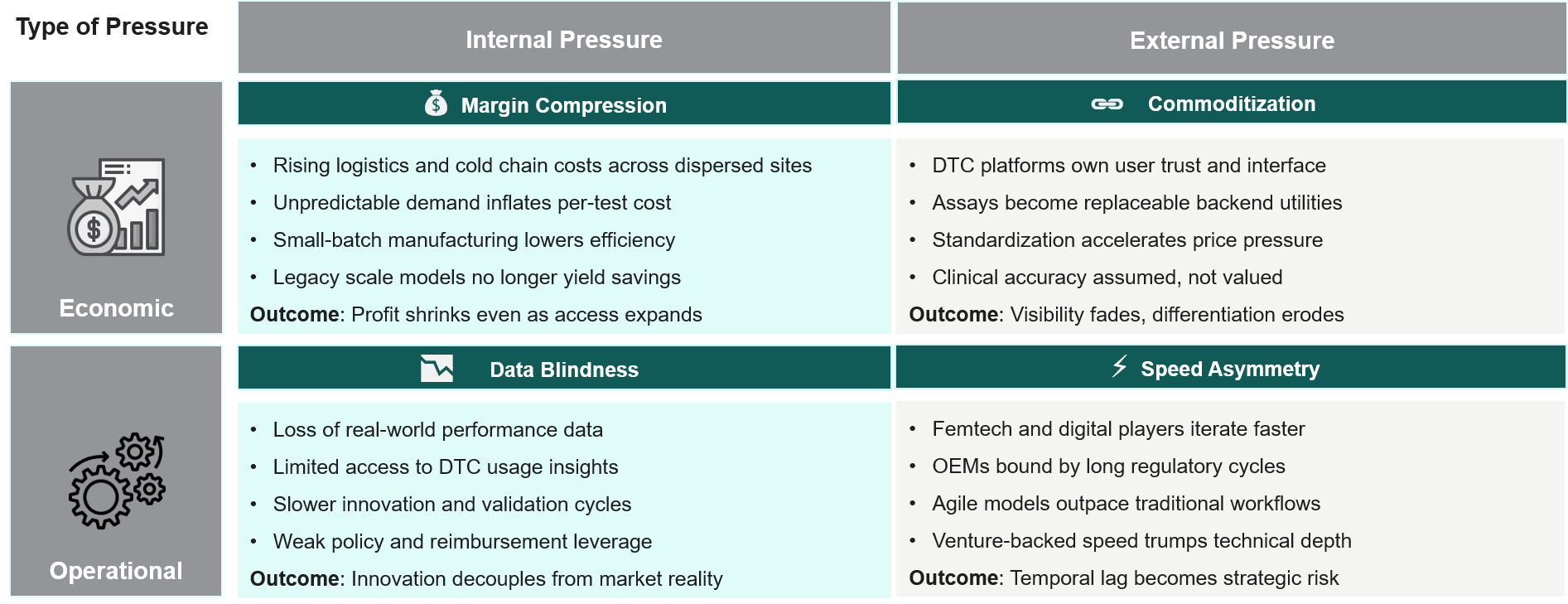Select the Internal Pressure column header

point(563,40)
